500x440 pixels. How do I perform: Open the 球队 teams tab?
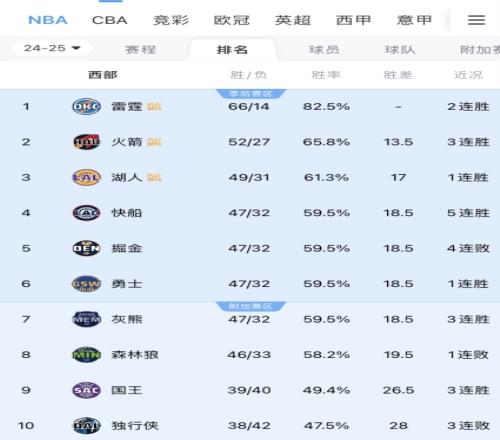point(400,50)
